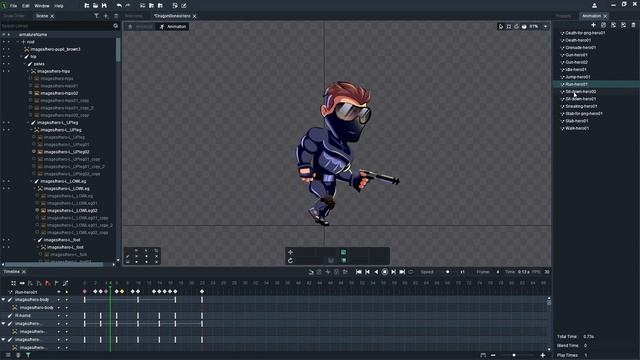Click the undo arrow in top toolbar

pos(119,6)
